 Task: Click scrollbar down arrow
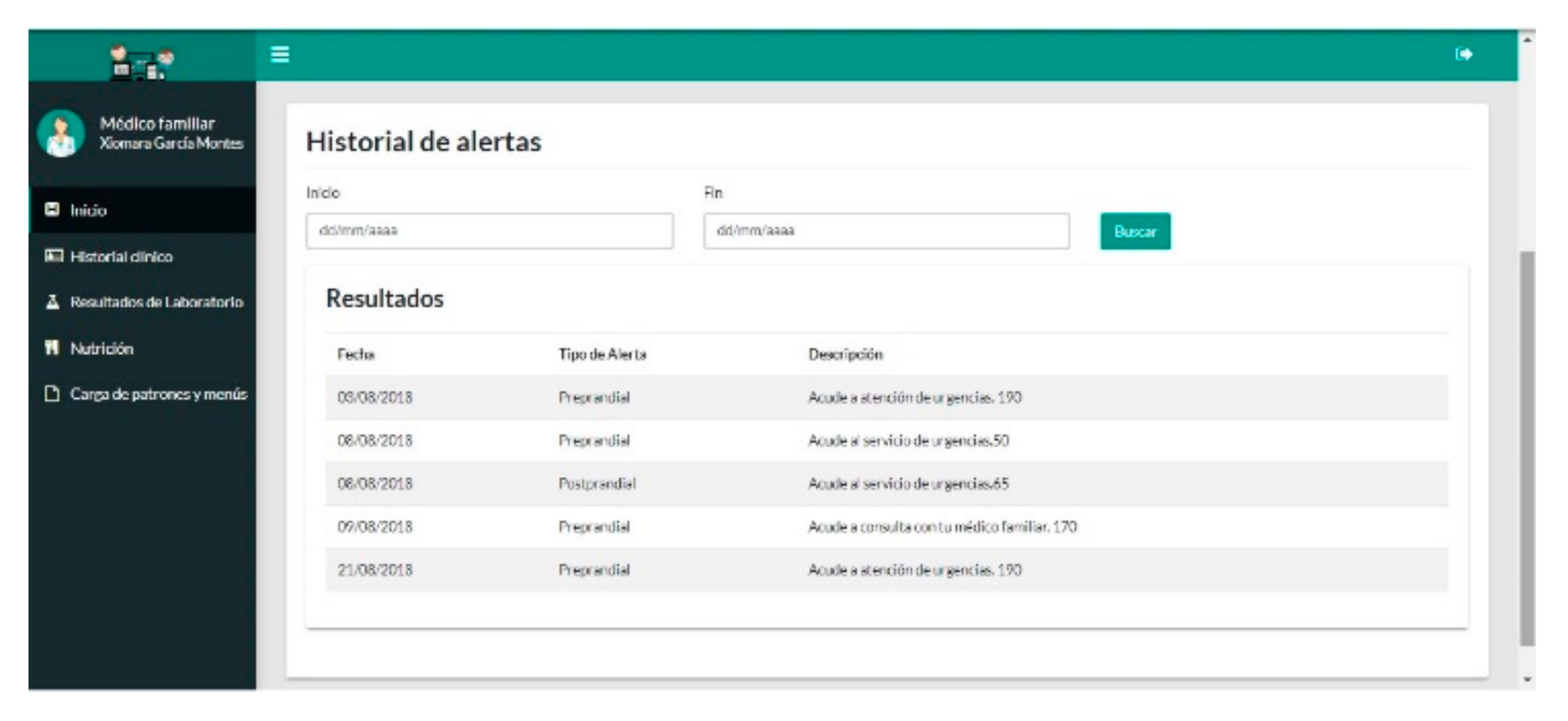coord(1527,679)
